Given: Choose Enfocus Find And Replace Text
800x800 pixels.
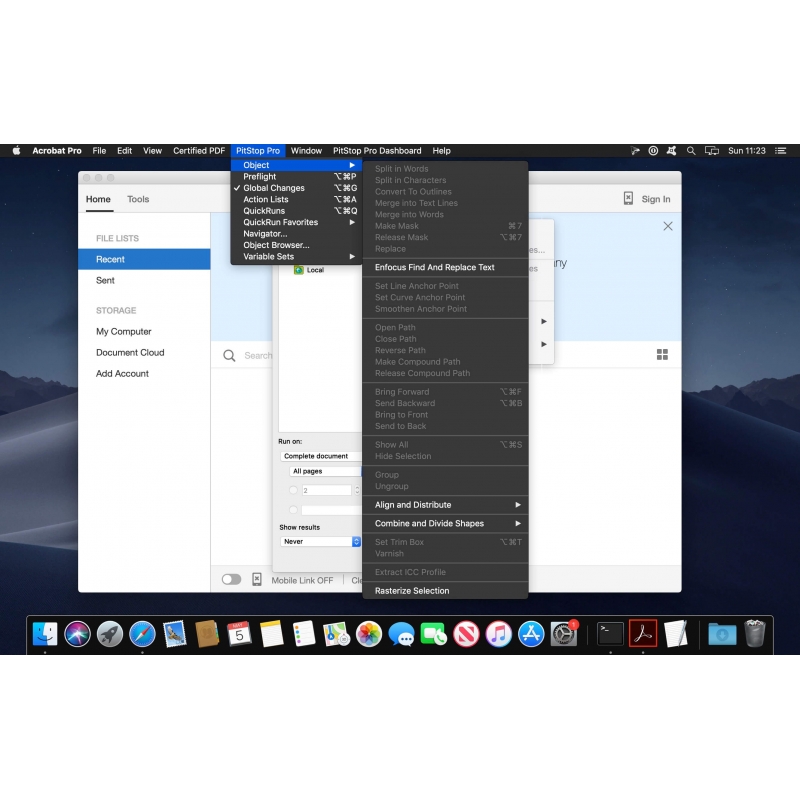Looking at the screenshot, I should tap(445, 267).
